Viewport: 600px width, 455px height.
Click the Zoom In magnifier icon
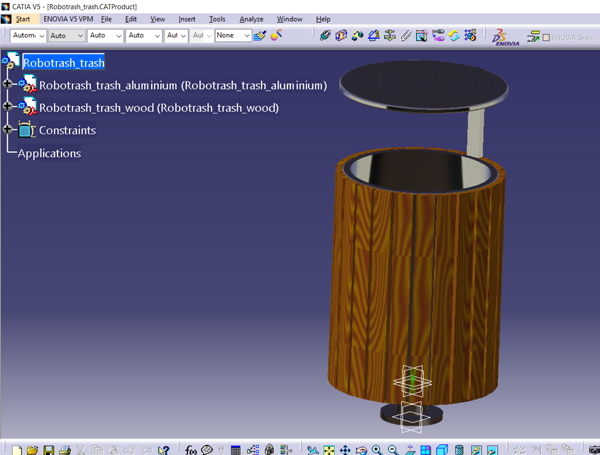pos(377,450)
